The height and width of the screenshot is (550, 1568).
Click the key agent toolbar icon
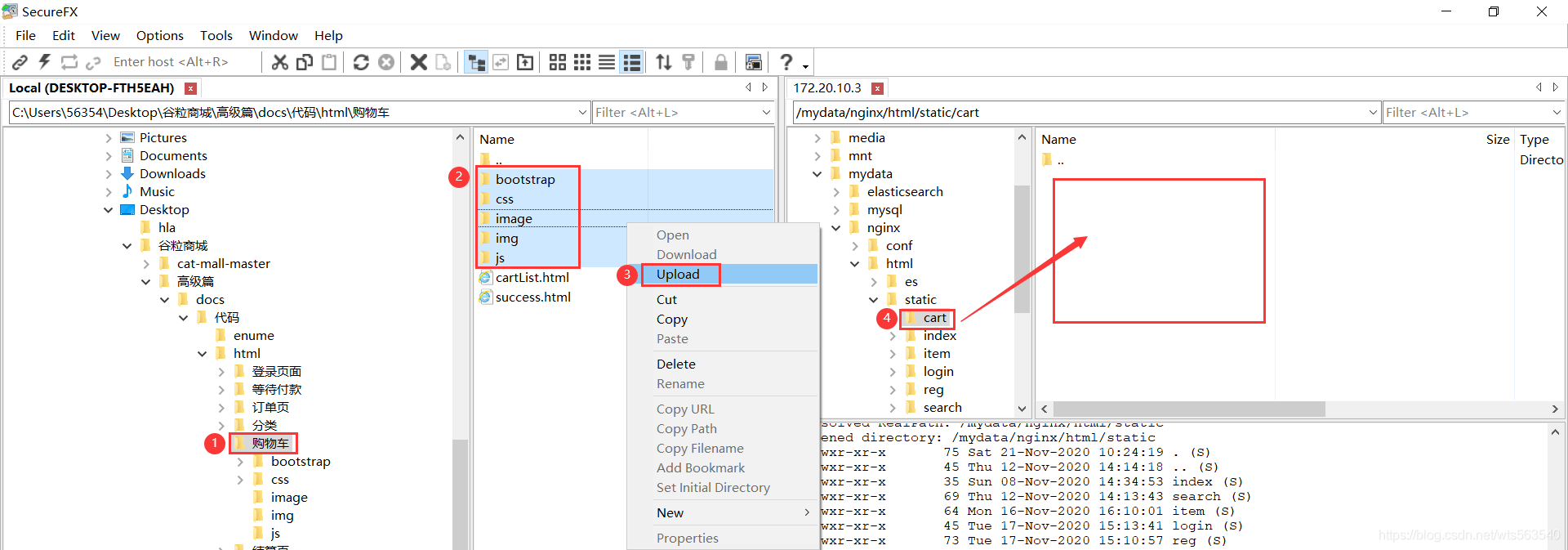tap(688, 62)
